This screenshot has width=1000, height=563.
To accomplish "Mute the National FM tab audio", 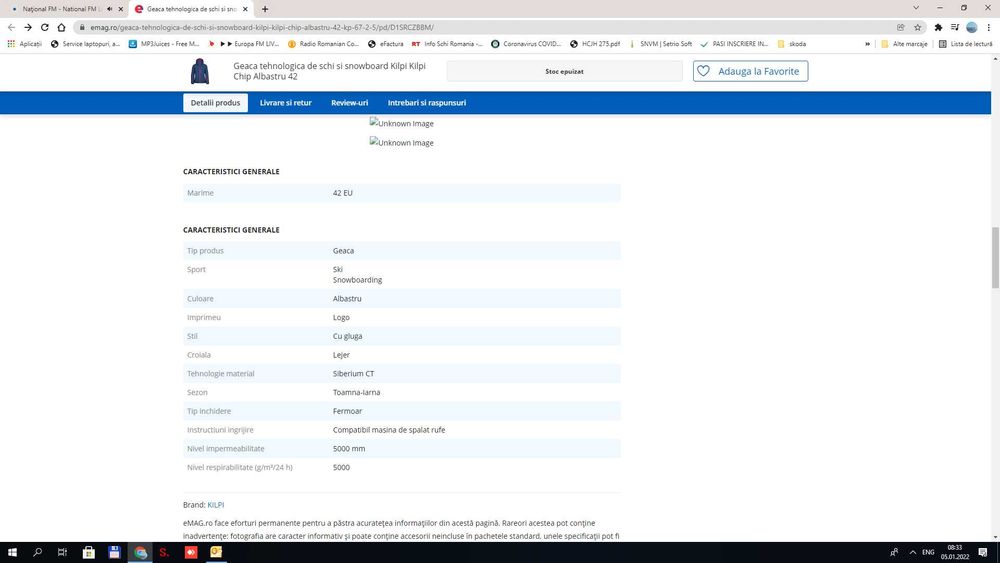I will (x=110, y=9).
